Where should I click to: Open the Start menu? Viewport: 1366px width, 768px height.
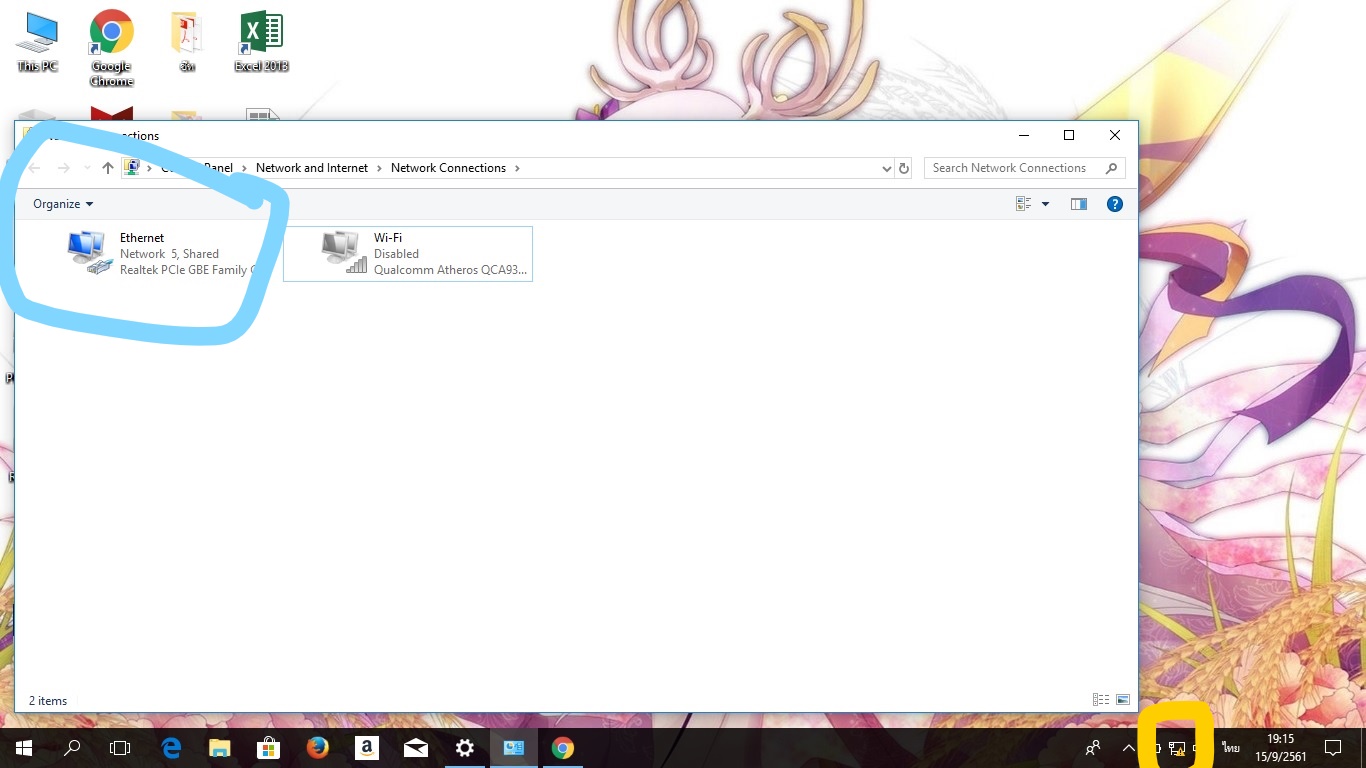[x=24, y=747]
